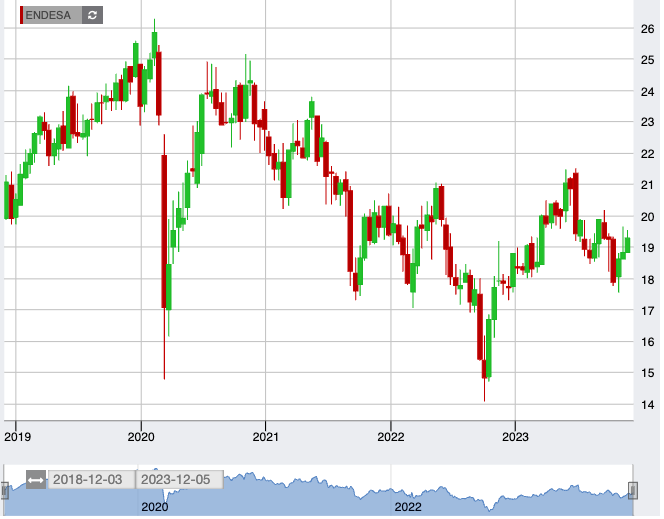Click the 17 price label on the y-axis
Viewport: 664px width, 519px height.
tap(647, 311)
